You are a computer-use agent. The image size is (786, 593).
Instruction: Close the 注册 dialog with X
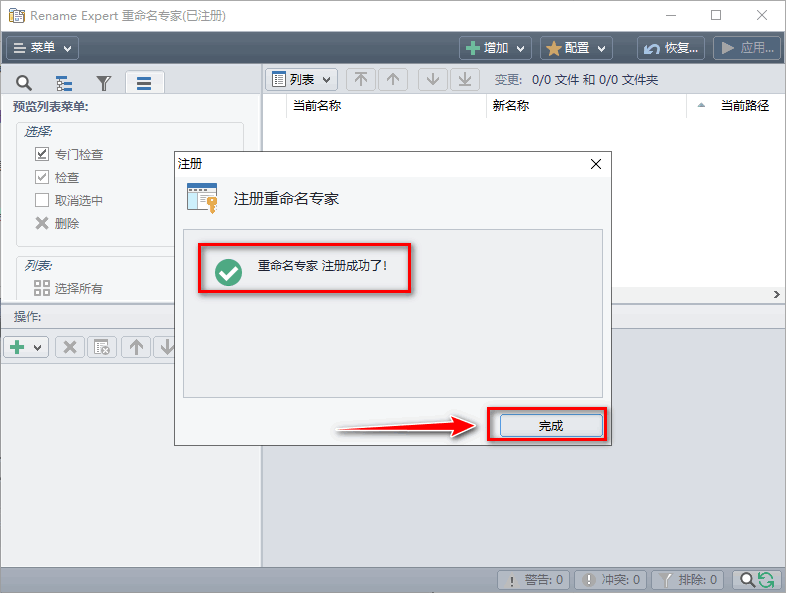pos(596,164)
